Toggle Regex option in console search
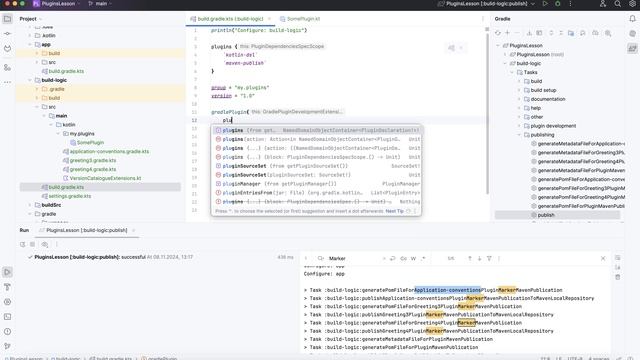 click(x=423, y=258)
